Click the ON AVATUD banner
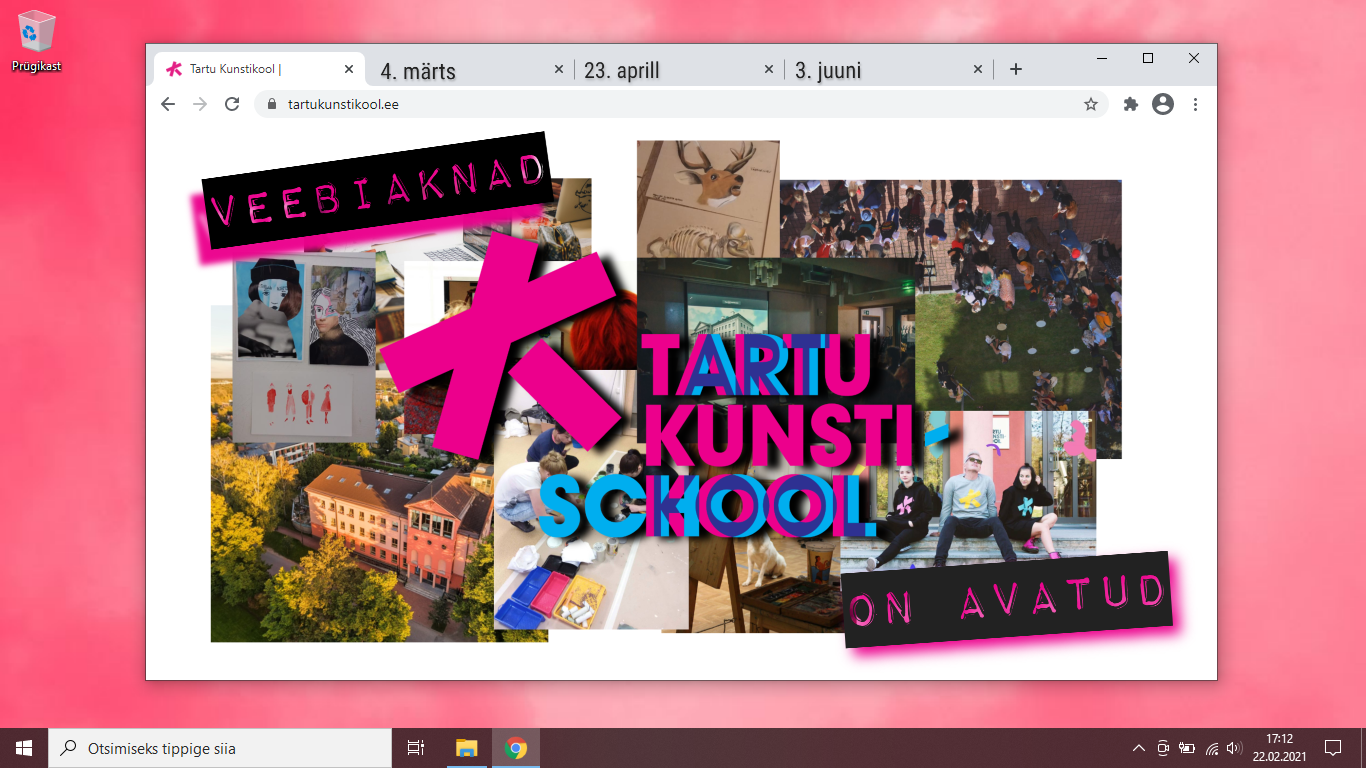1366x768 pixels. [x=1008, y=600]
